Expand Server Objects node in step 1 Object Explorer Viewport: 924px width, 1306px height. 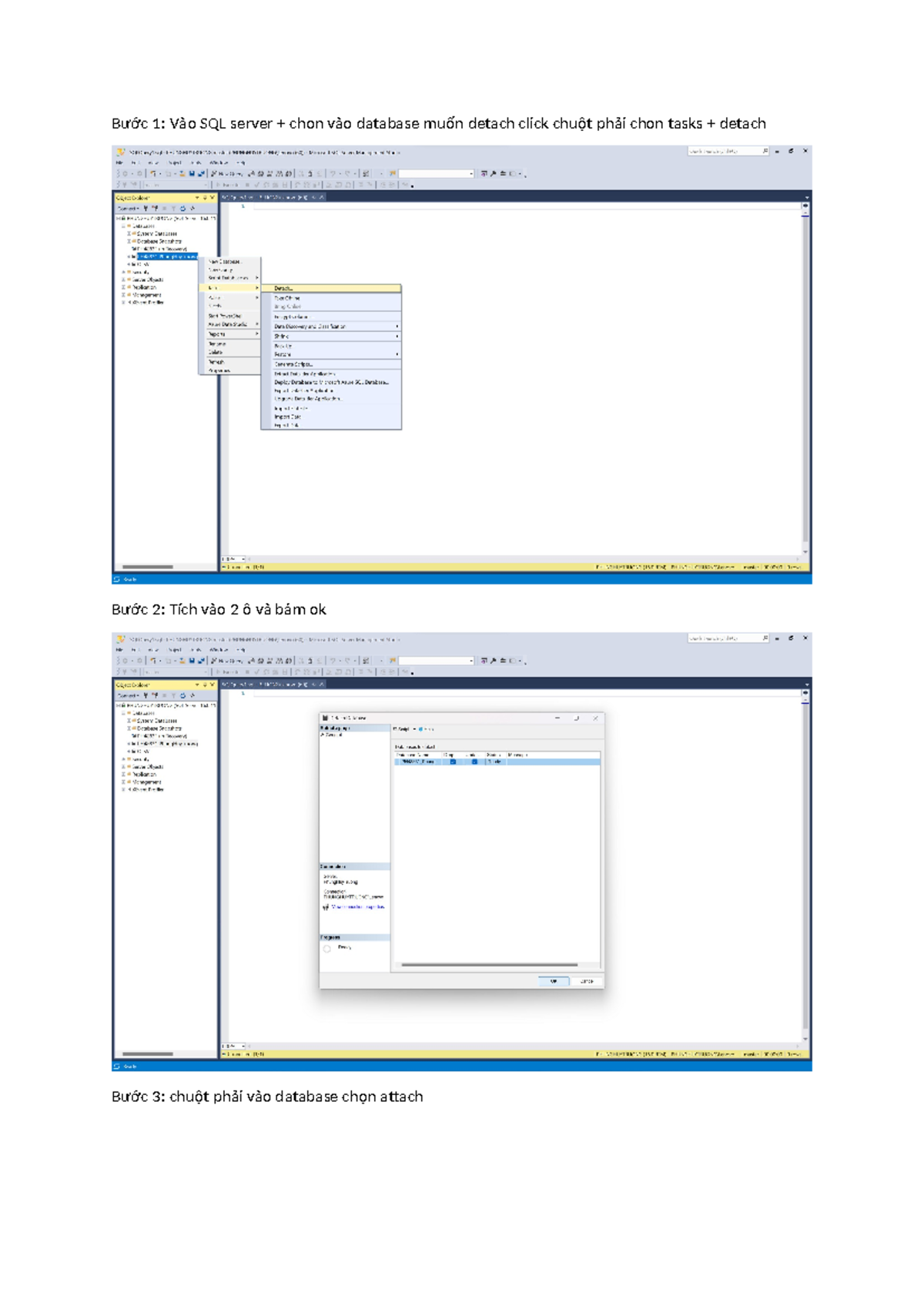(x=123, y=280)
